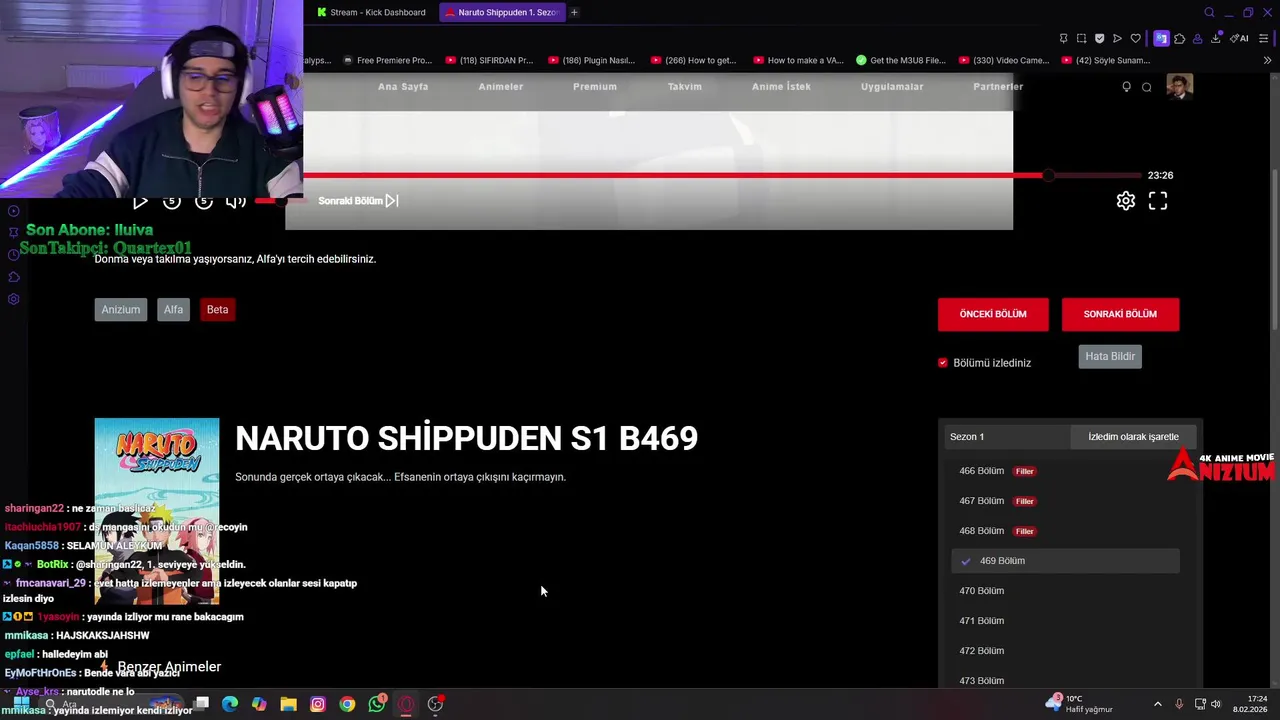Open the translate extension icon

tap(1161, 39)
